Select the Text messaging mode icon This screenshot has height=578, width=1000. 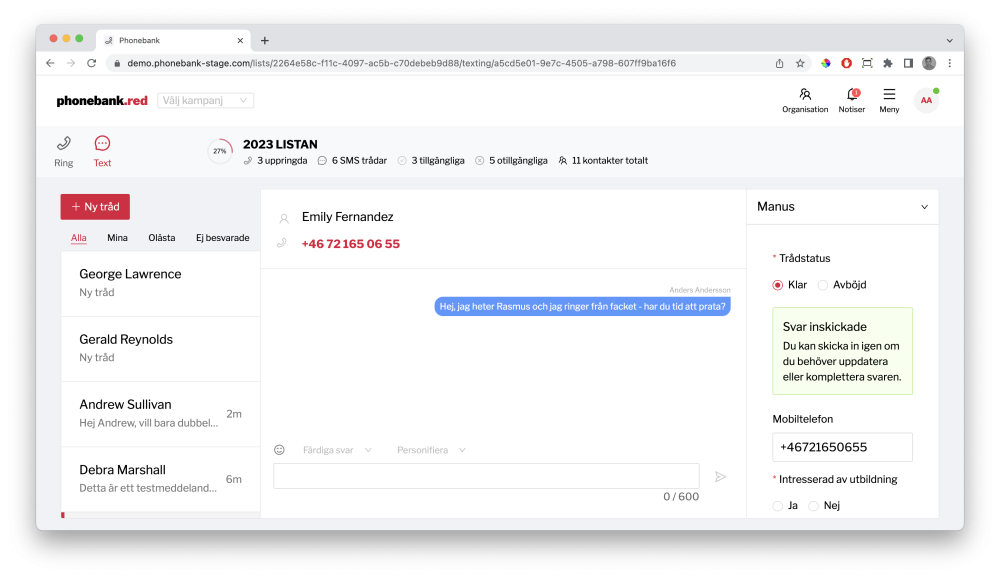[x=102, y=144]
